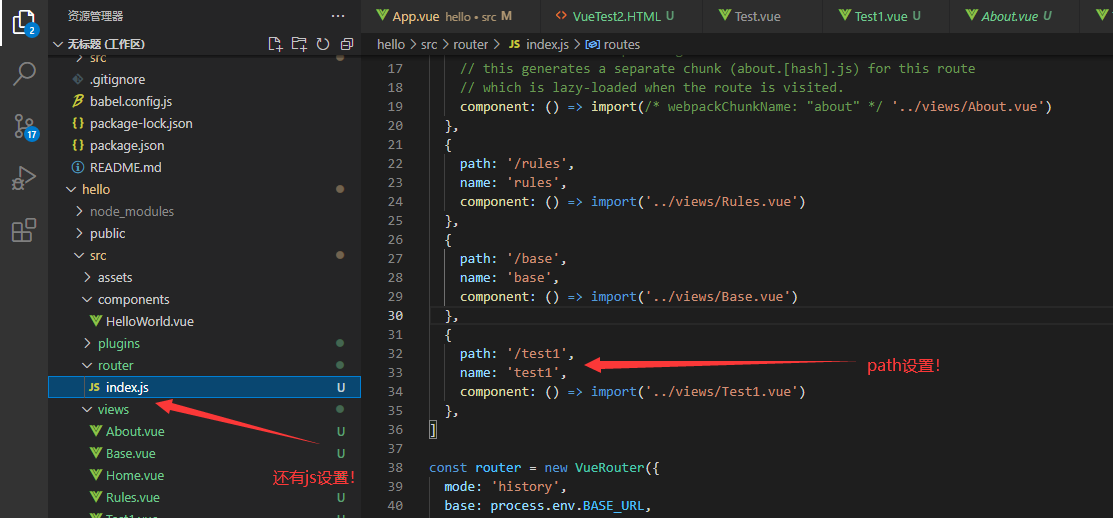The image size is (1113, 518).
Task: Click the name 'base' value
Action: pos(530,277)
